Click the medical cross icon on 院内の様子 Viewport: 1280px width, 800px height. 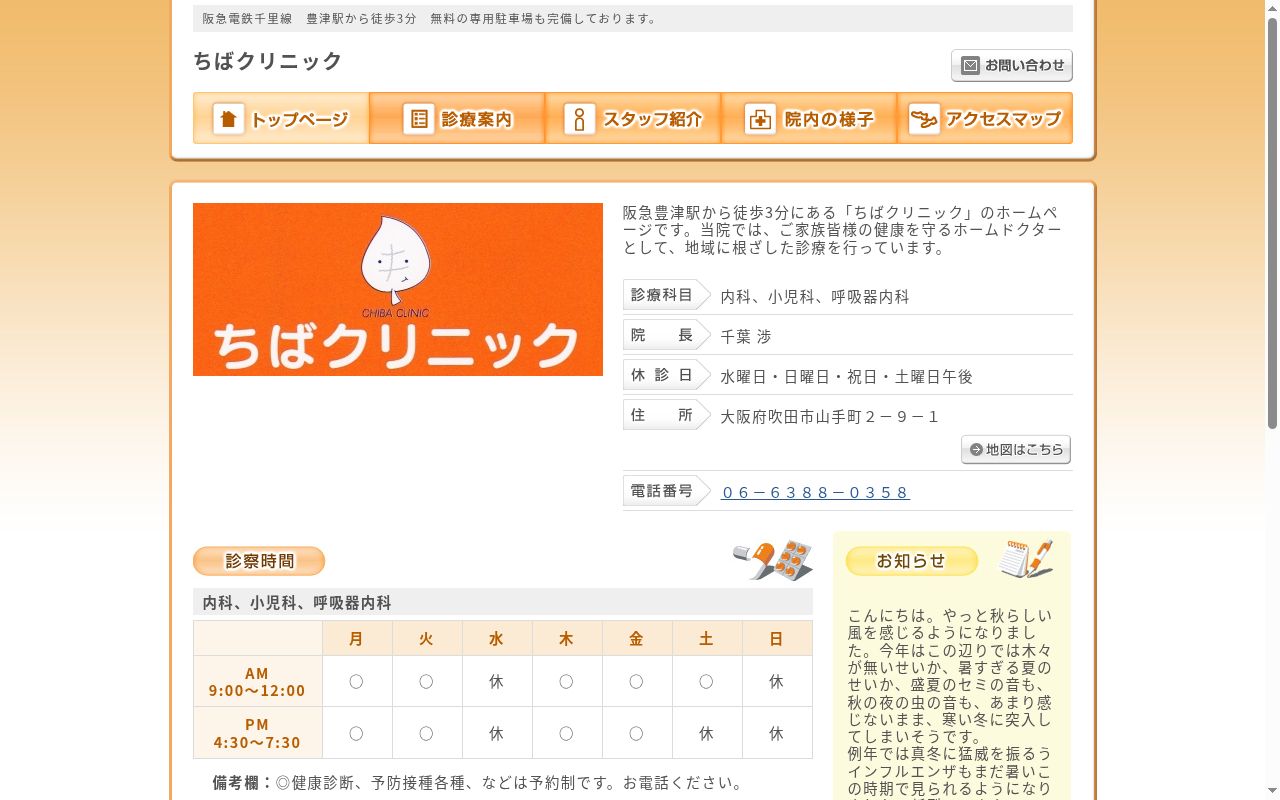[761, 119]
